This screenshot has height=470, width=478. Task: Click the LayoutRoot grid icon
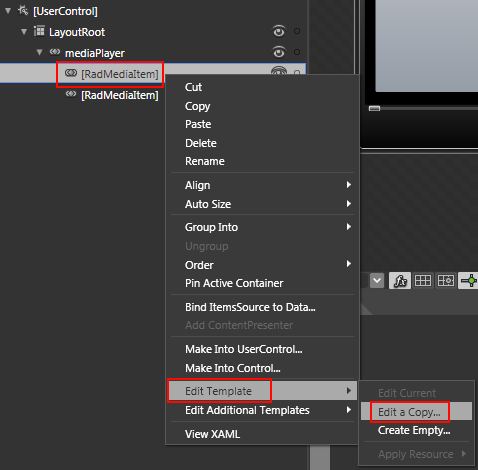pos(39,31)
